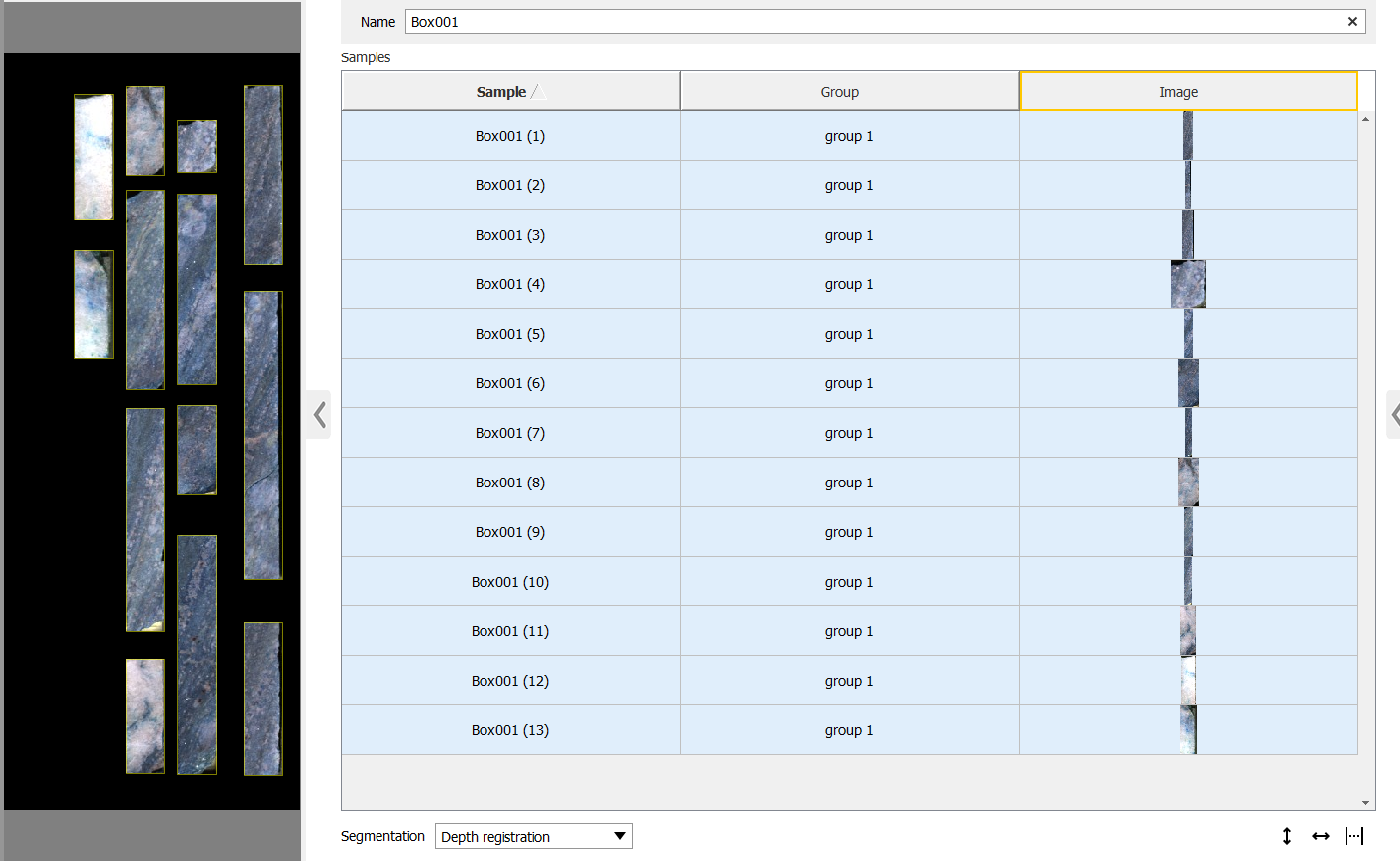Click group 1 cell for Box001 (3)

tap(848, 235)
